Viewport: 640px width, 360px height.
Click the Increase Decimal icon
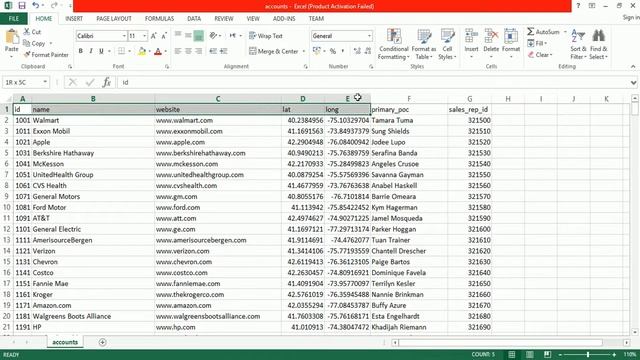[x=357, y=51]
